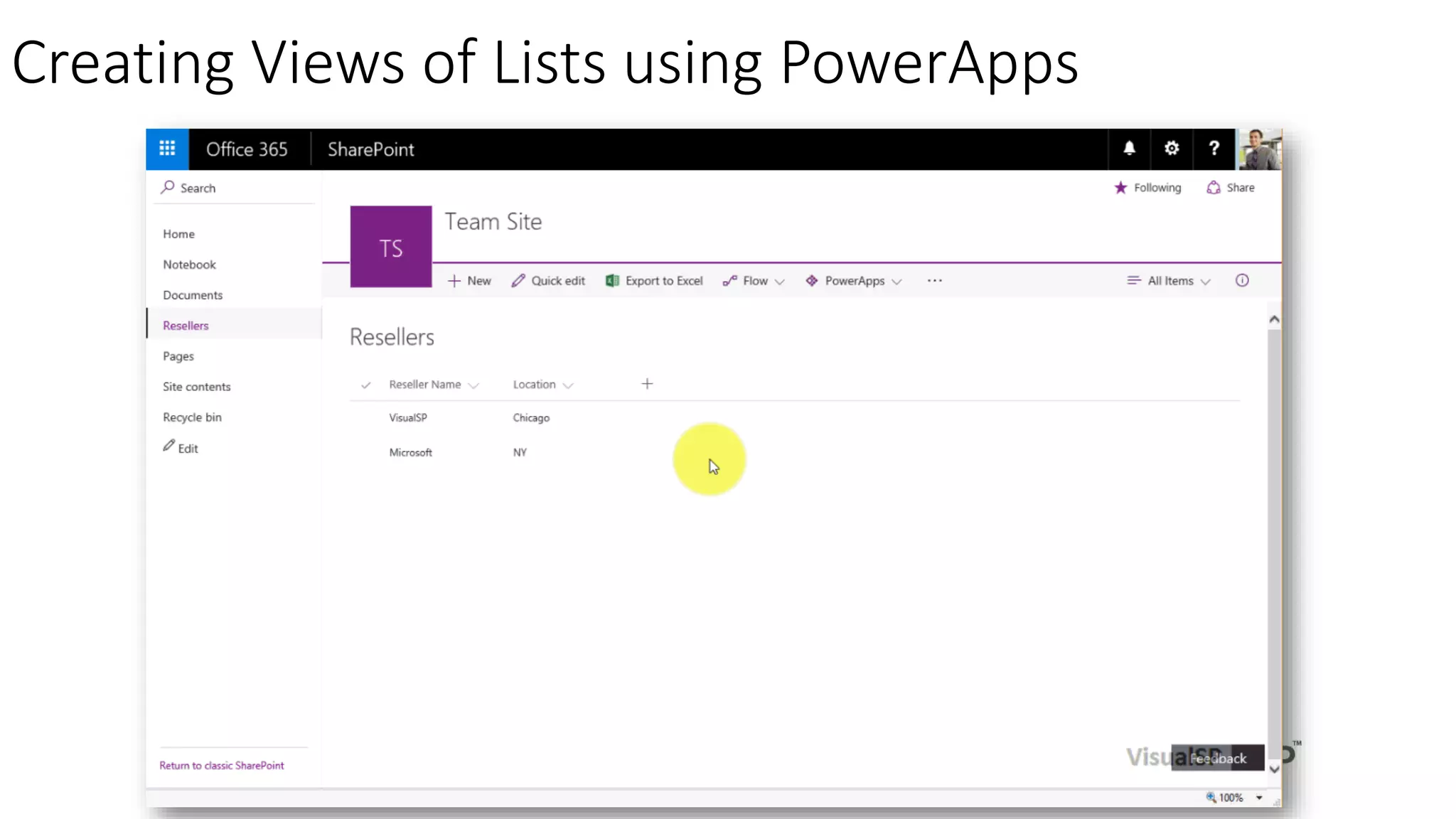Open Documents in the left navigation
The width and height of the screenshot is (1456, 819).
[x=193, y=295]
